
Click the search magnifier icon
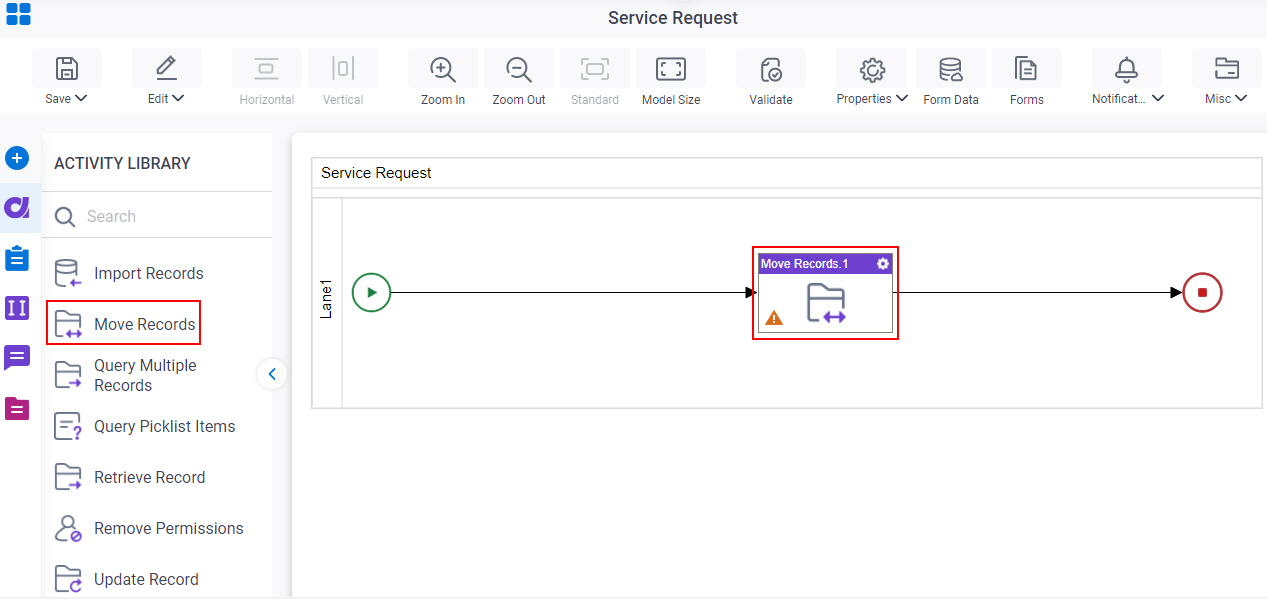click(x=65, y=217)
